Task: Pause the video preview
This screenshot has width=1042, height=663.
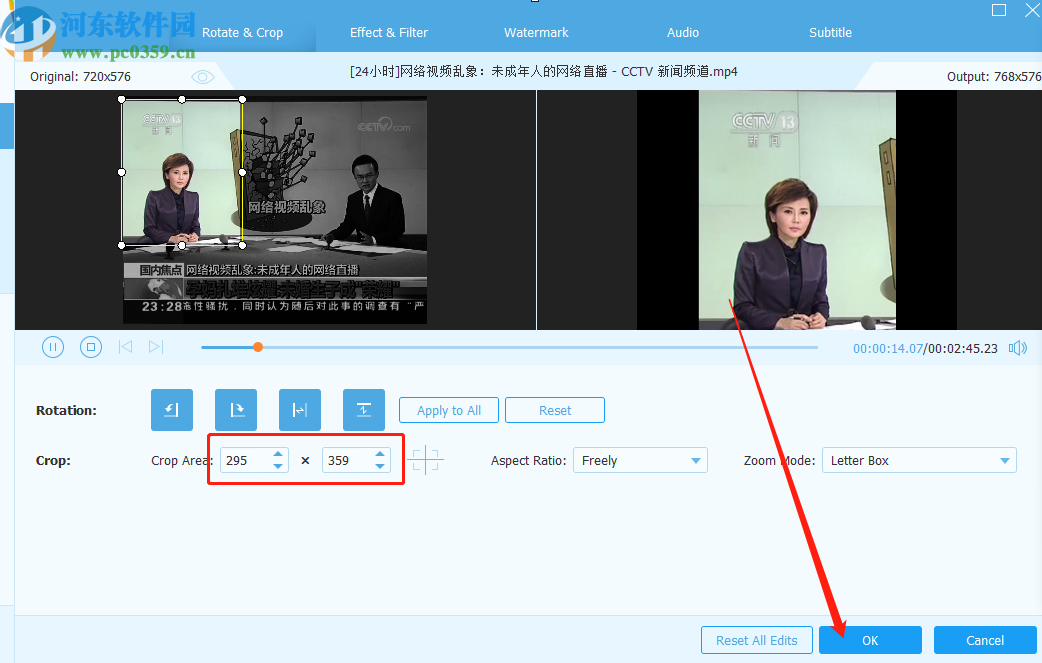Action: (x=52, y=346)
